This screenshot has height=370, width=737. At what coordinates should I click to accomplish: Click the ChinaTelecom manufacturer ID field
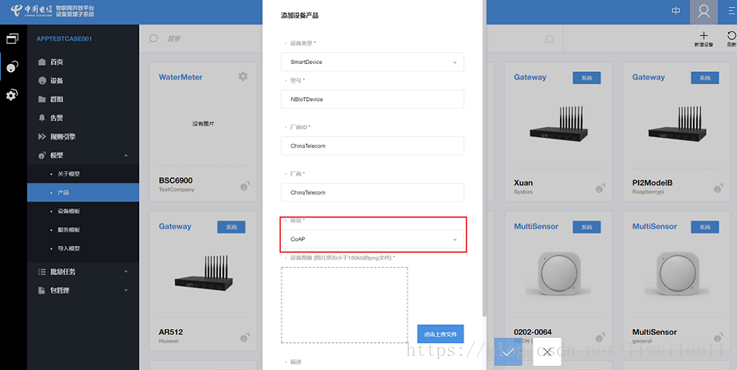coord(372,146)
